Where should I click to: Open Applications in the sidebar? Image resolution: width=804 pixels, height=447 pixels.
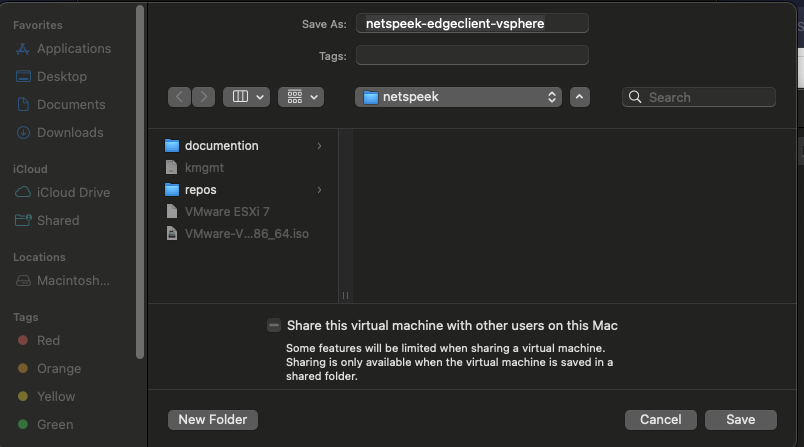coord(73,49)
